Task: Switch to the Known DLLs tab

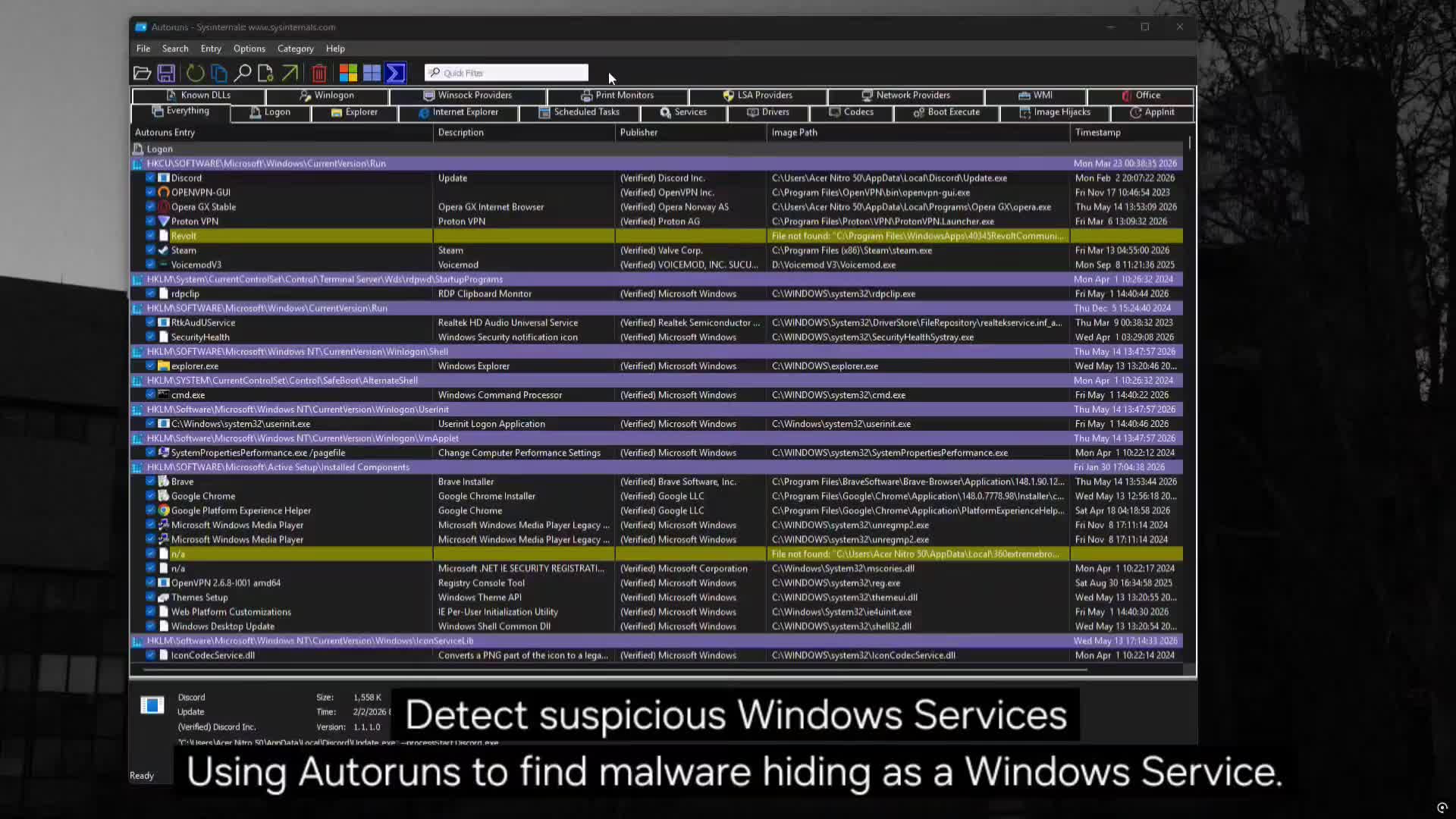Action: point(199,96)
